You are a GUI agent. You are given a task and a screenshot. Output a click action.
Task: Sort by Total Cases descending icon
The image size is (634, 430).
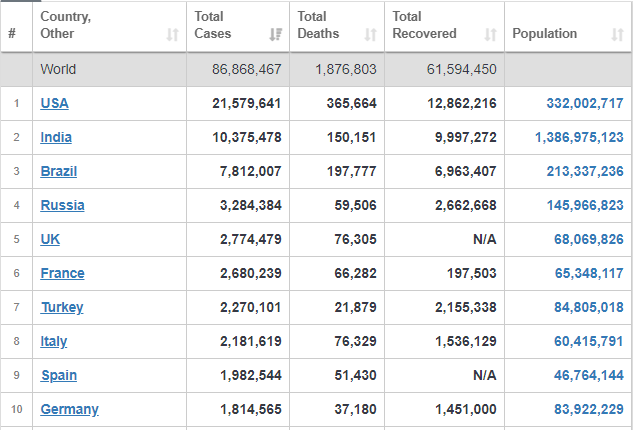pos(276,35)
